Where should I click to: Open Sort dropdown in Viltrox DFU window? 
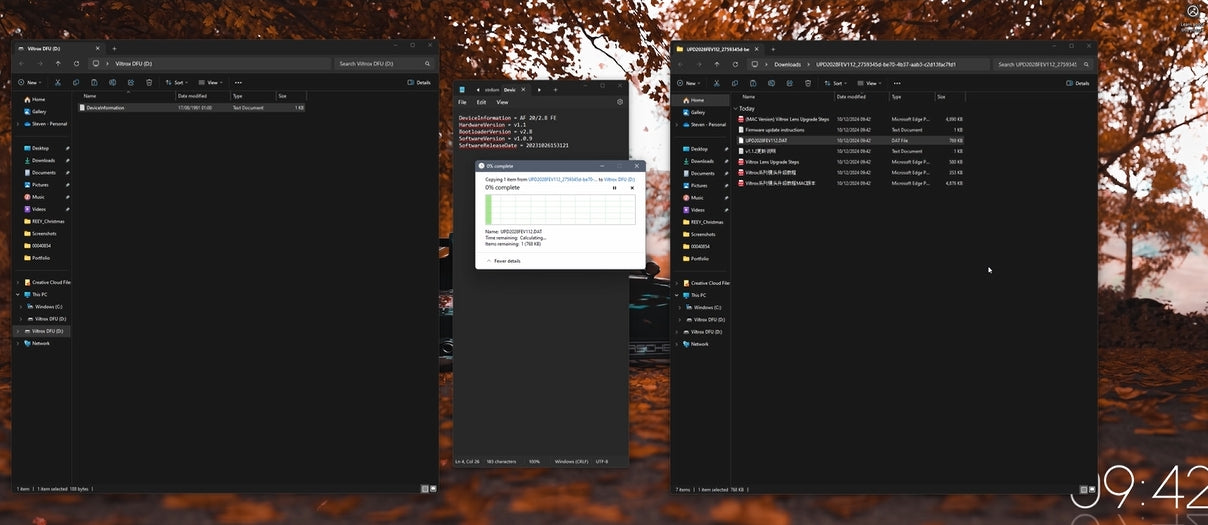coord(177,82)
